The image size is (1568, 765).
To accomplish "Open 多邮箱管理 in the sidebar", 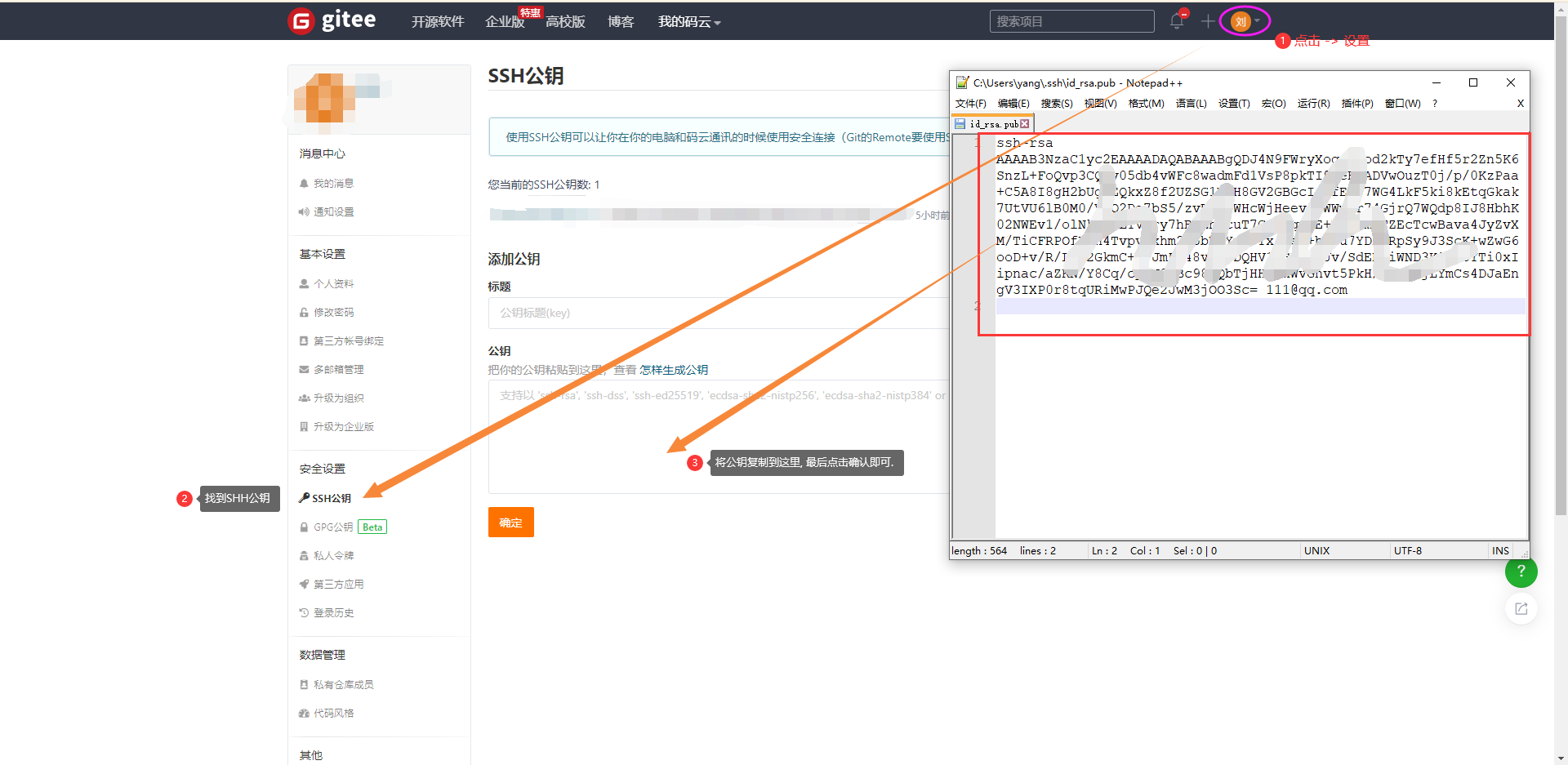I will [x=332, y=370].
